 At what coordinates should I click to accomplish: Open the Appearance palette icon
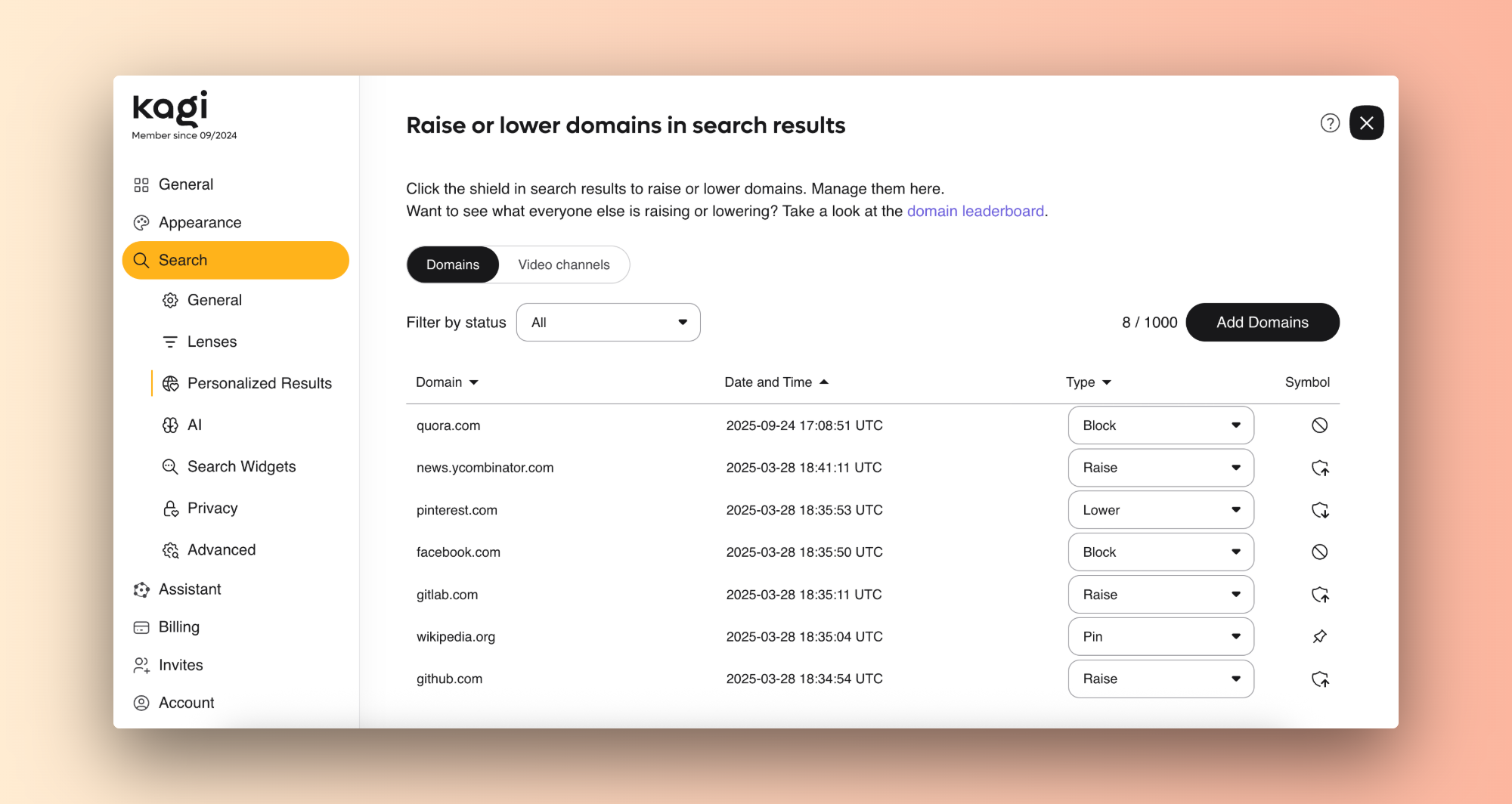[x=142, y=222]
